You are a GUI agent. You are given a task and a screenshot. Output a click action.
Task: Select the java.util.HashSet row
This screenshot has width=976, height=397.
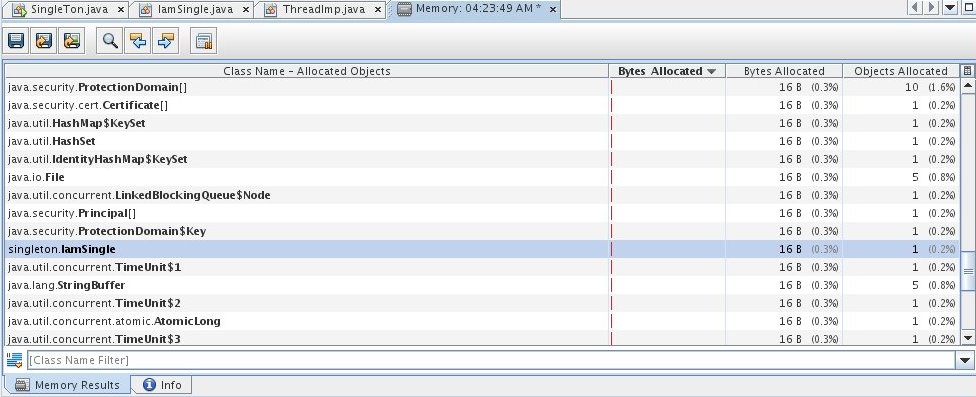(x=482, y=141)
